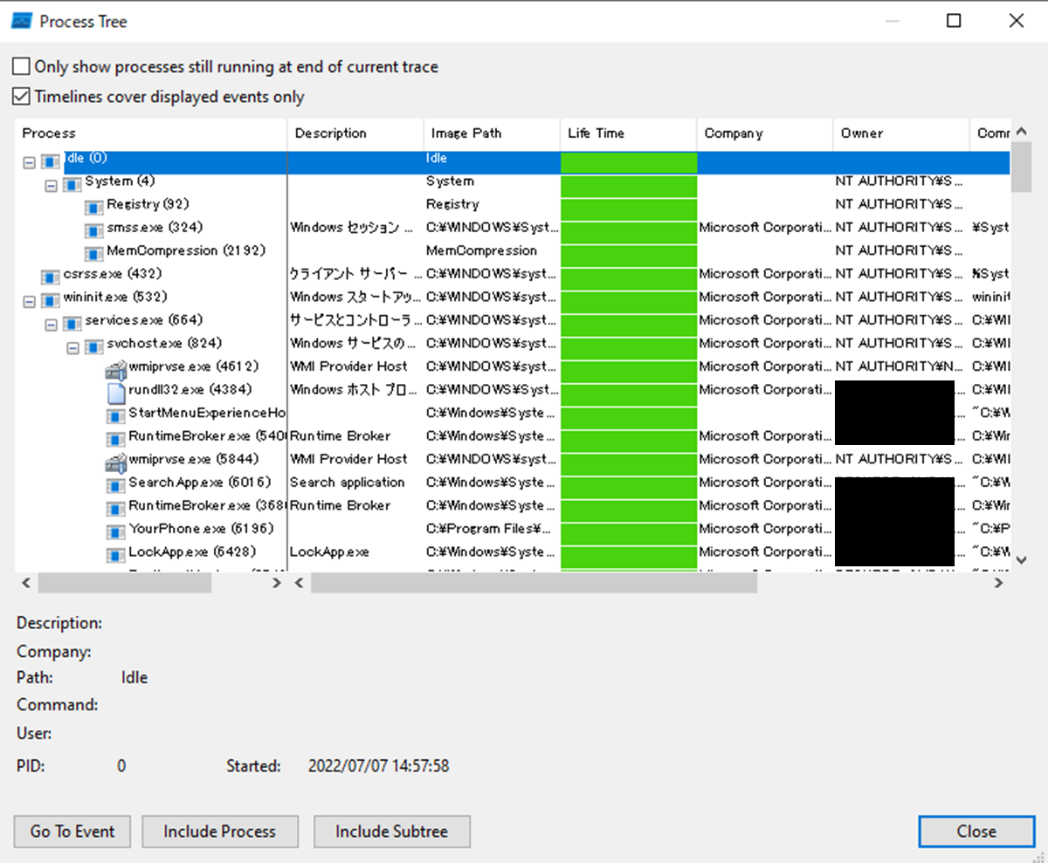Screen dimensions: 1048x863
Task: Click the LockApp.exe (6428) process icon
Action: point(116,552)
